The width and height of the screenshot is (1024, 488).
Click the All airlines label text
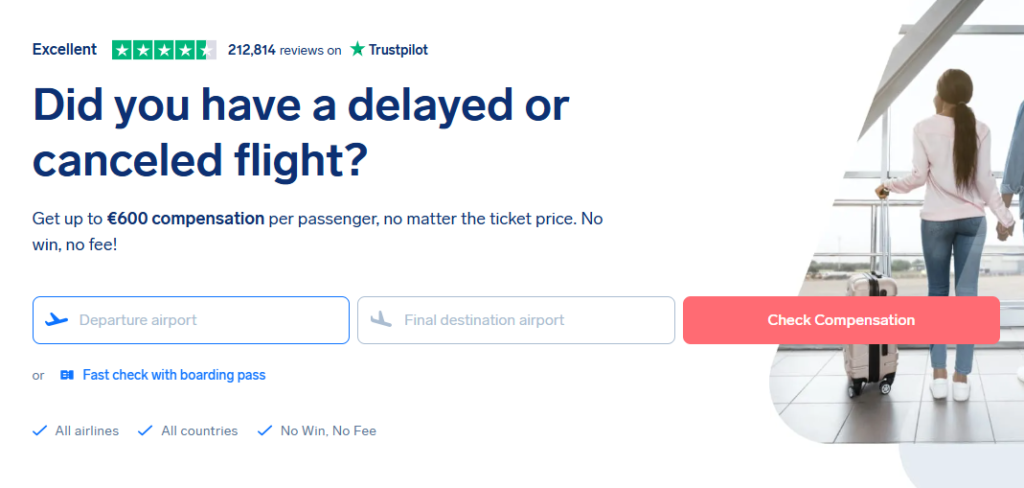(87, 431)
